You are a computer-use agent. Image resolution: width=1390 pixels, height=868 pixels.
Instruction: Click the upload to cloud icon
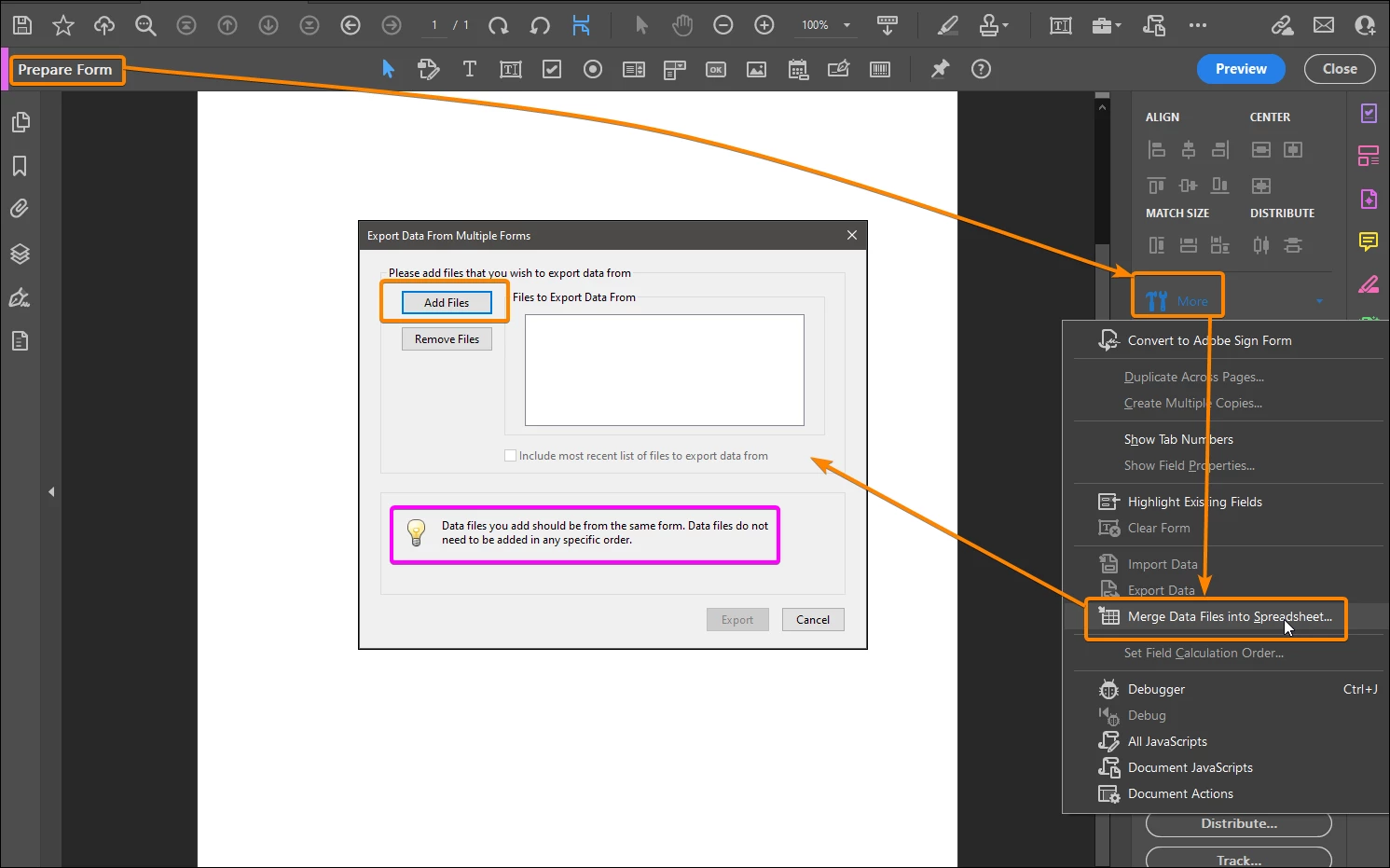click(104, 25)
